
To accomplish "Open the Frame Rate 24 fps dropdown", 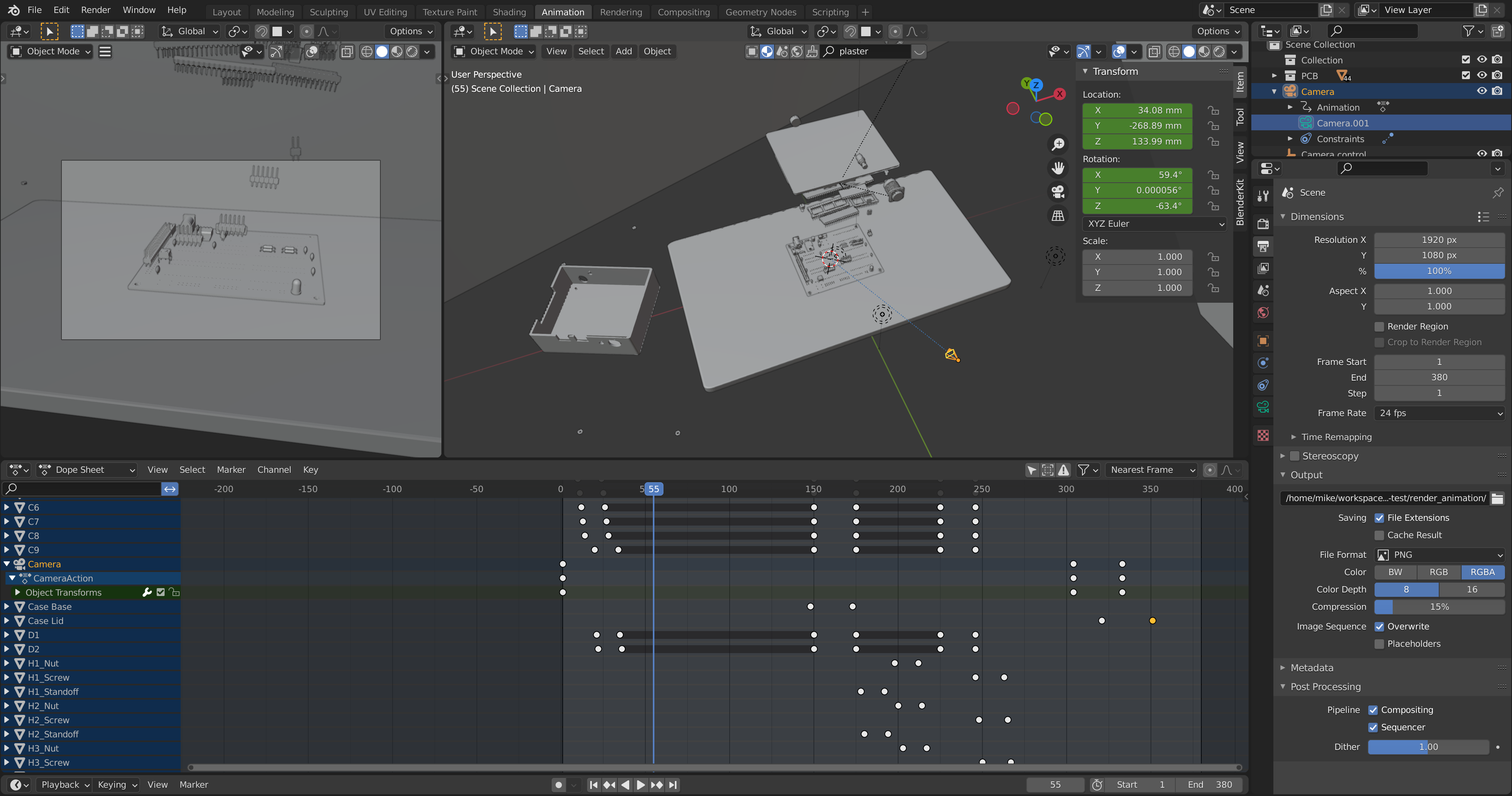I will 1439,413.
